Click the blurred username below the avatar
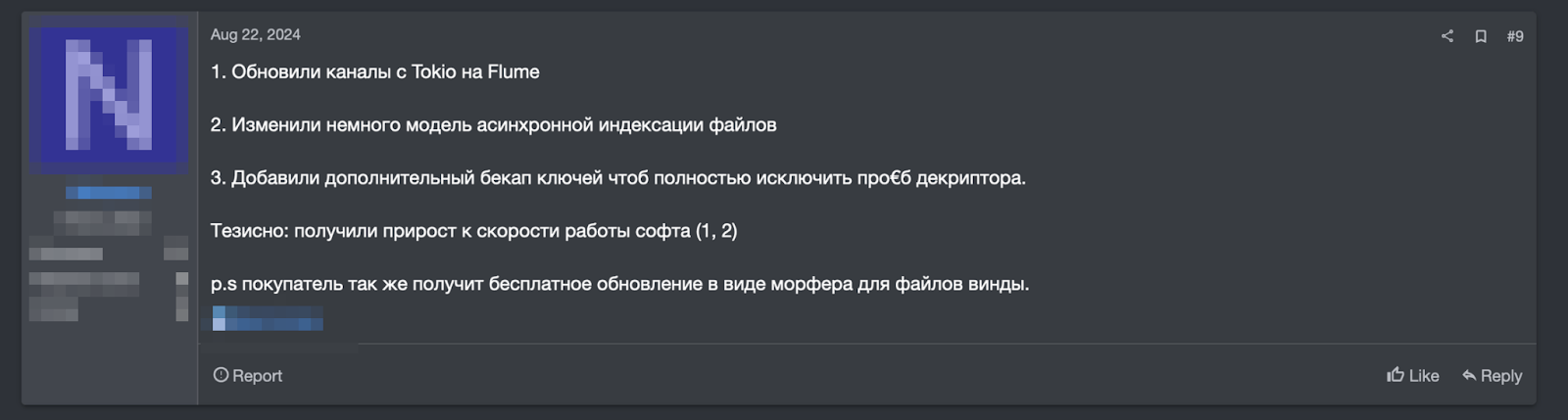This screenshot has height=420, width=1568. tap(109, 193)
